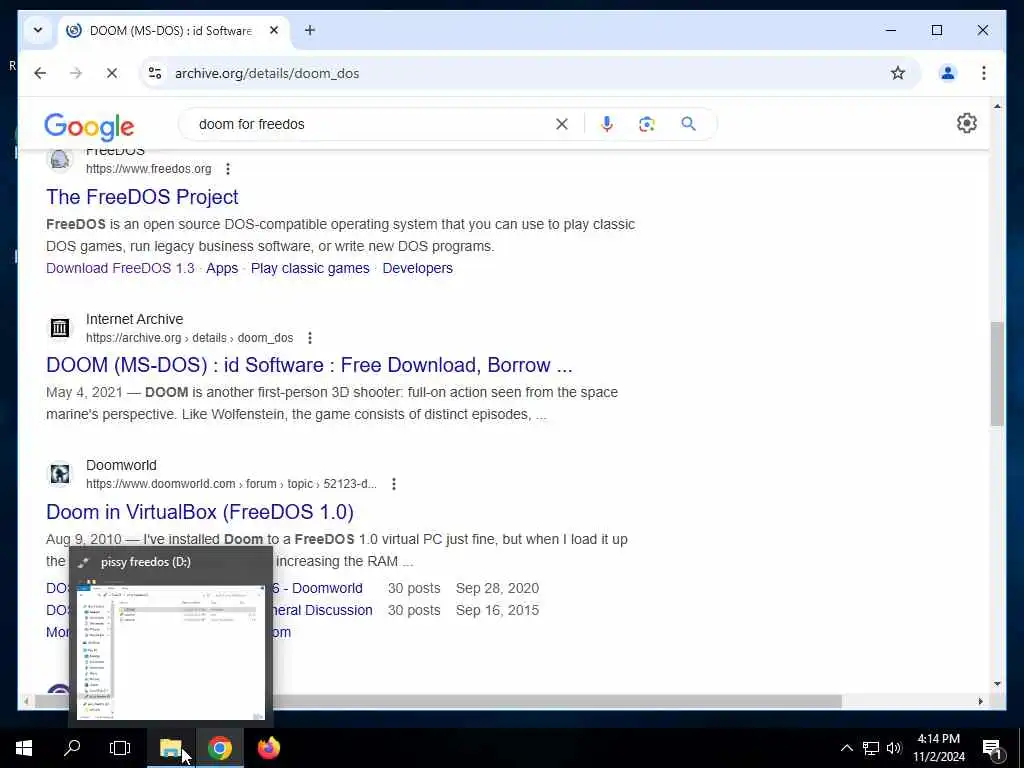Open more options for freedos.org result
Viewport: 1024px width, 768px height.
[x=228, y=169]
